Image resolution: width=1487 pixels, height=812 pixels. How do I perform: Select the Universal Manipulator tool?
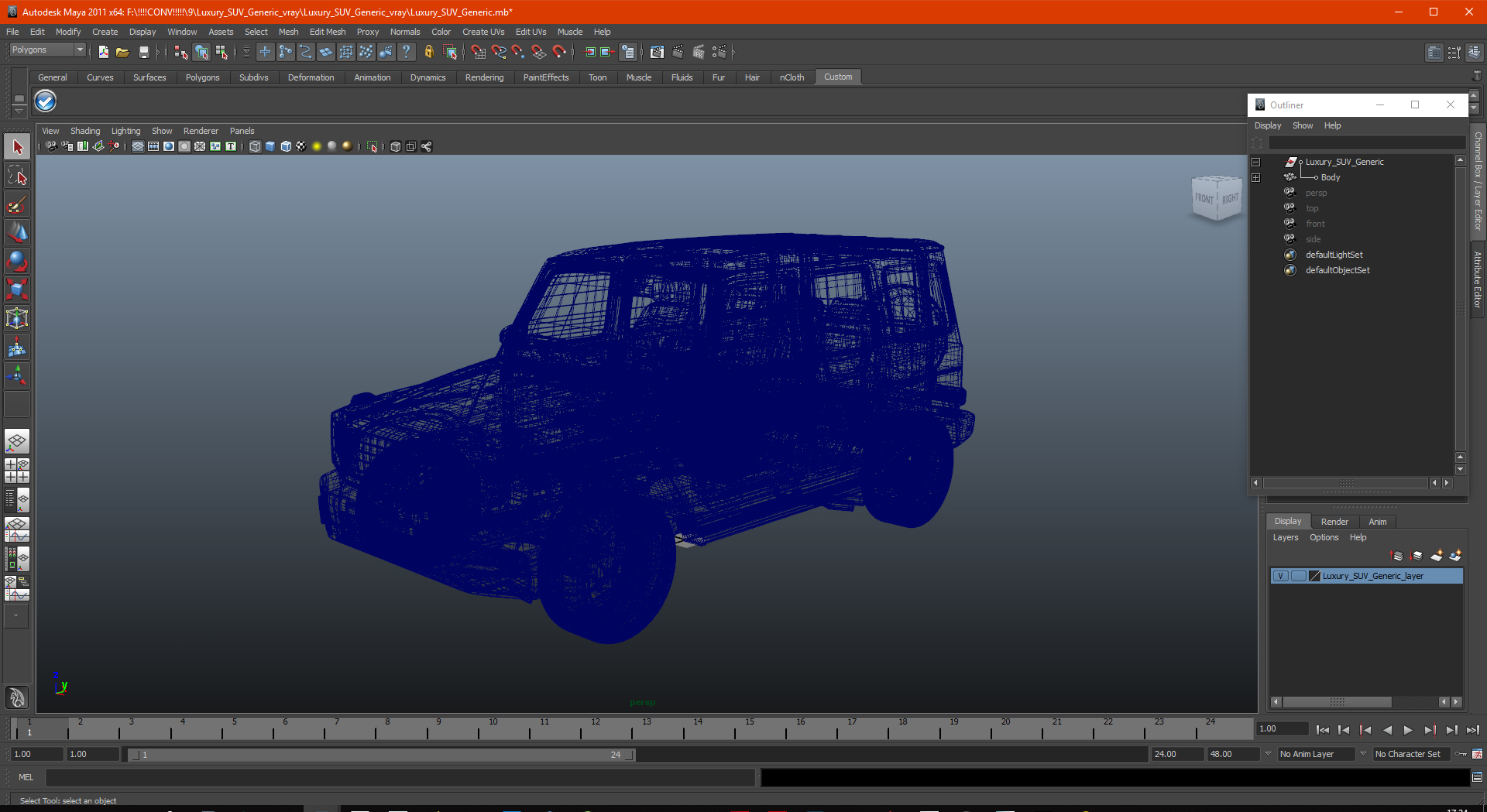[x=17, y=318]
